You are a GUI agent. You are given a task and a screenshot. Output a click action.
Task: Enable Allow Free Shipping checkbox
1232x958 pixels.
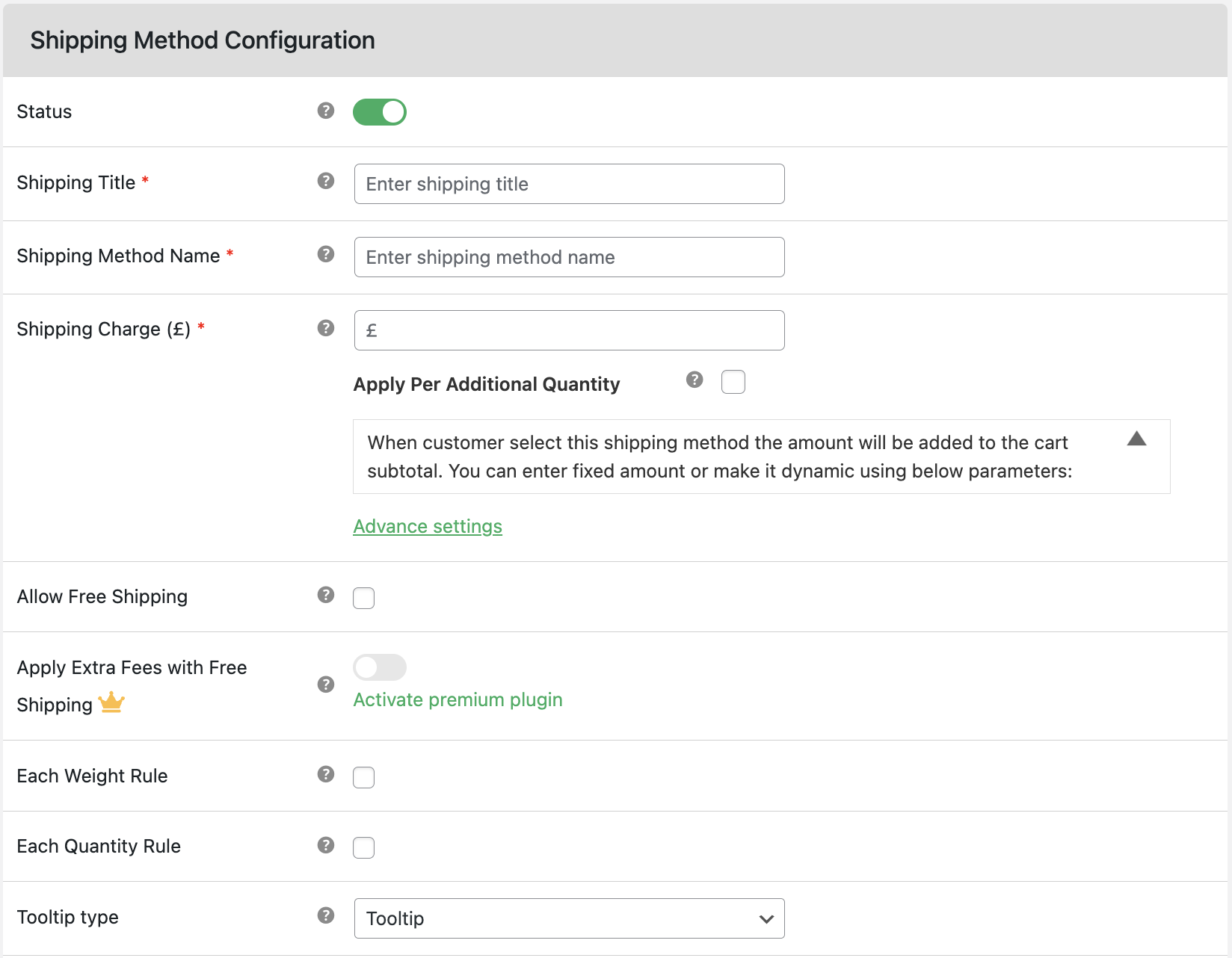(364, 598)
